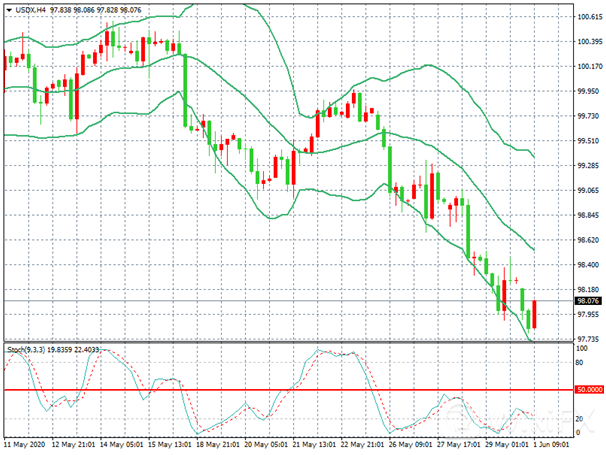Click the small triangle before USDX,H4

pyautogui.click(x=8, y=9)
